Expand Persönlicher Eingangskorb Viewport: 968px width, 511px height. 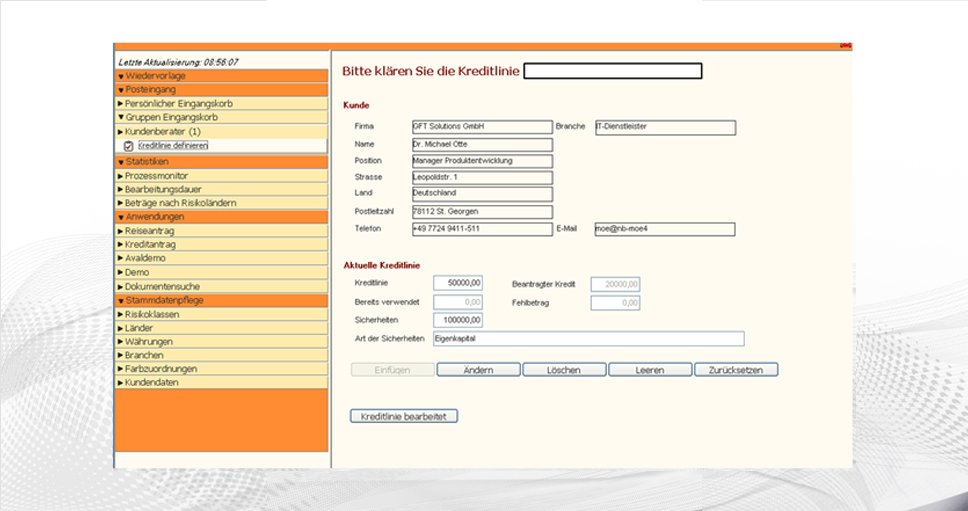pos(221,104)
